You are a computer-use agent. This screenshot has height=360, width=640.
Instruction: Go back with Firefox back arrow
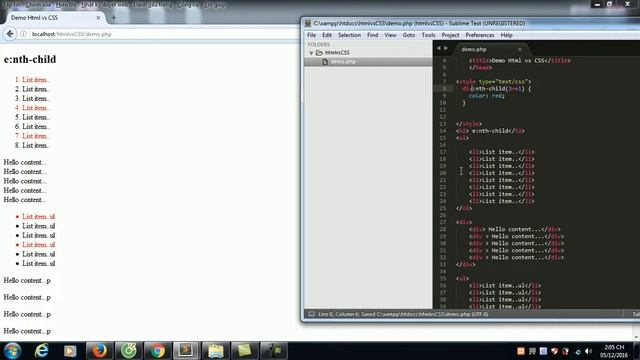point(10,34)
